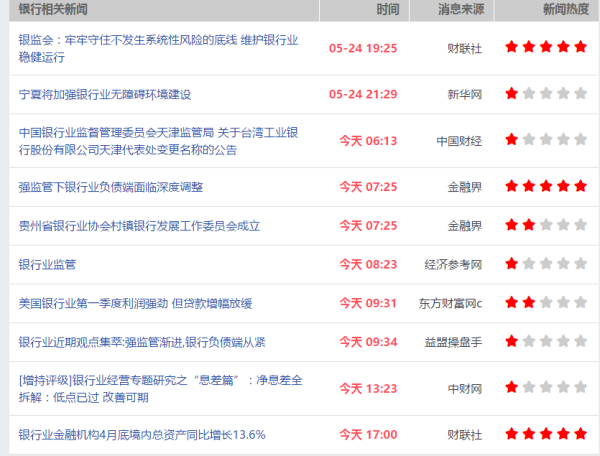Image resolution: width=600 pixels, height=456 pixels.
Task: Click the 今天 13:23 timestamp
Action: [368, 389]
